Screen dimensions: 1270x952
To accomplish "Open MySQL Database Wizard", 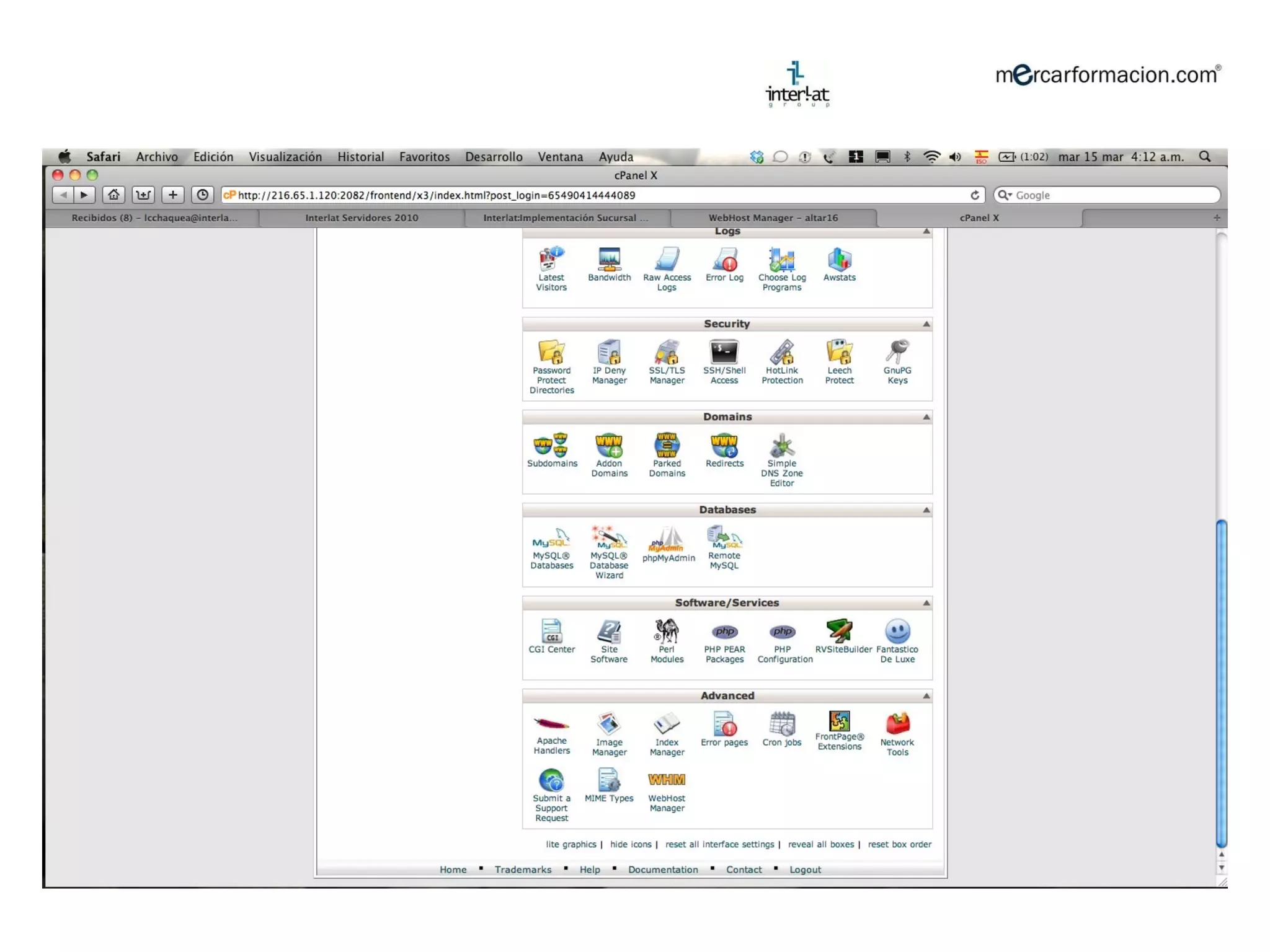I will [609, 539].
